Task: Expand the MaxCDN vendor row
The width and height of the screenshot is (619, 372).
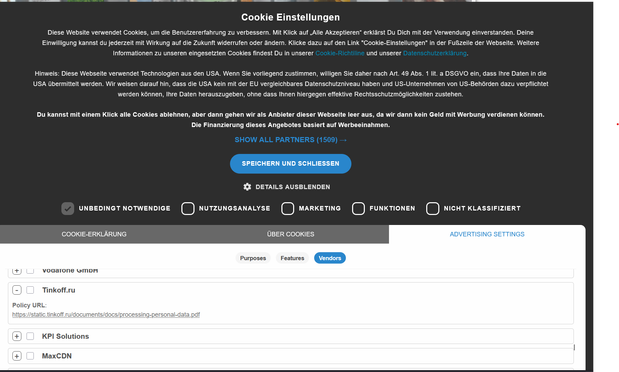Action: [x=17, y=356]
